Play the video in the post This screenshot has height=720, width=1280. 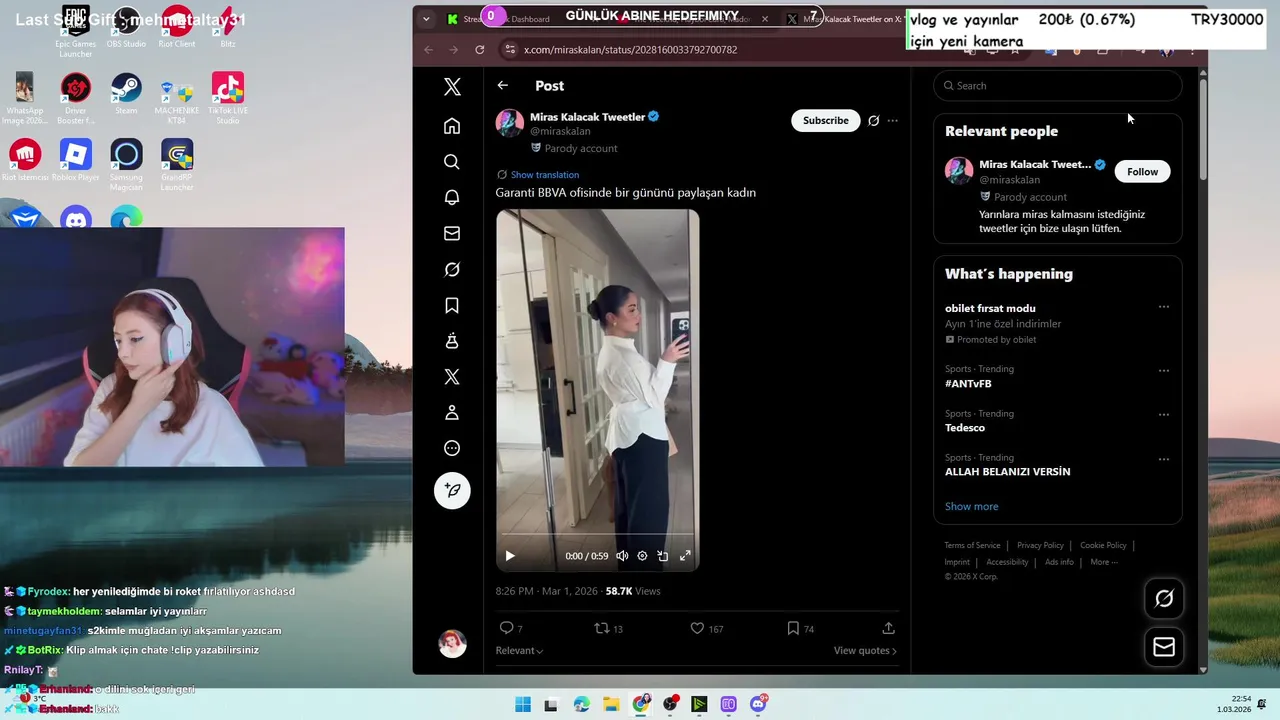(510, 556)
